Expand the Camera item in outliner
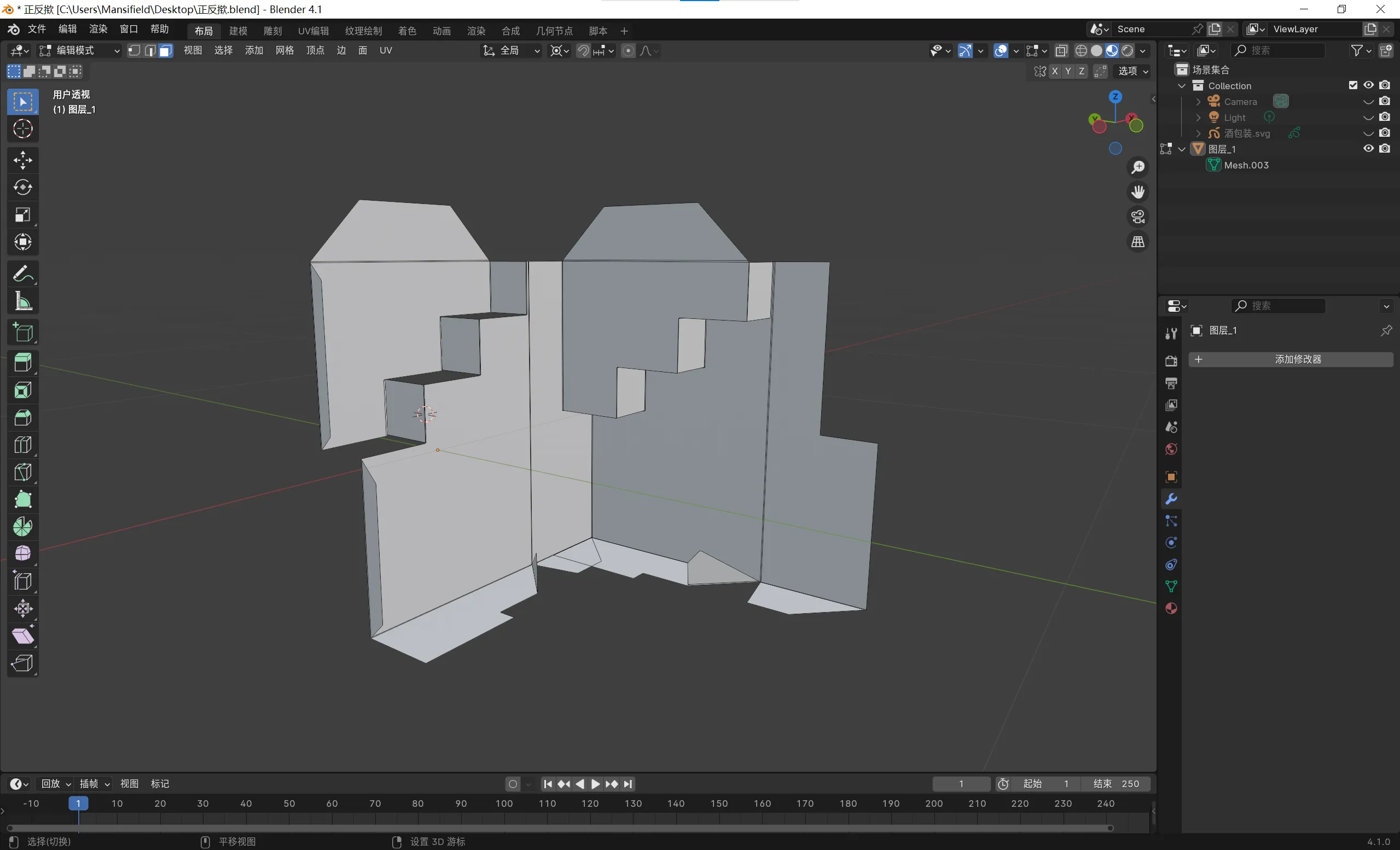The width and height of the screenshot is (1400, 850). click(1198, 102)
